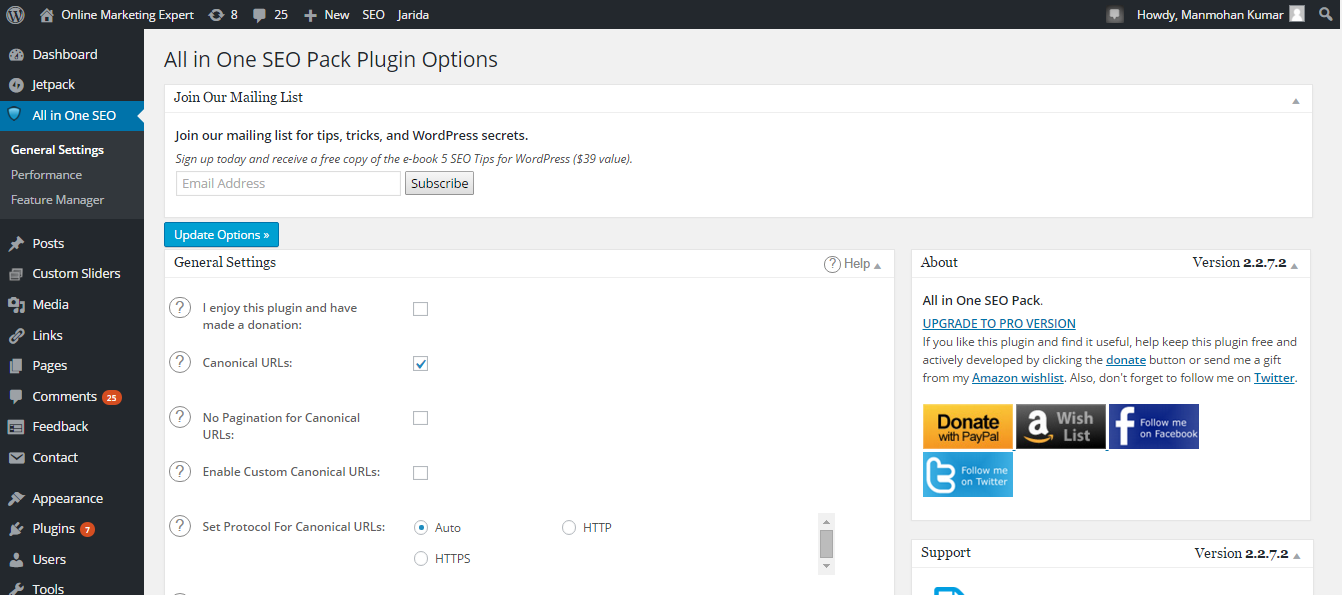1342x595 pixels.
Task: Select the Auto protocol radio button
Action: [421, 527]
